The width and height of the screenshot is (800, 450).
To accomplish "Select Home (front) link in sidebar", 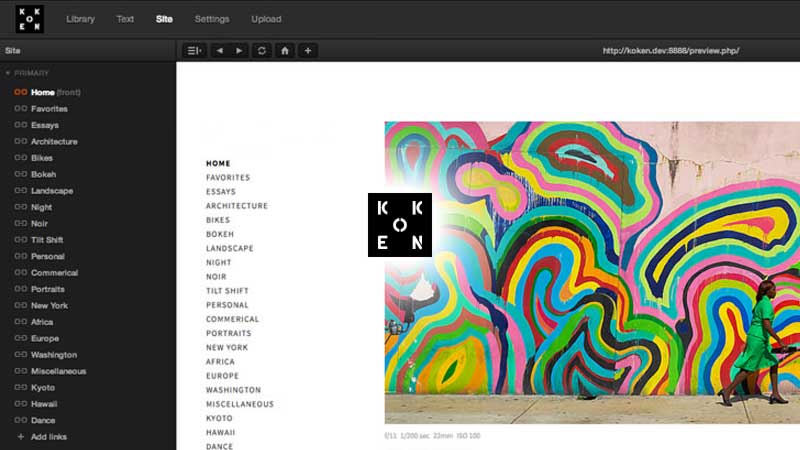I will [55, 92].
